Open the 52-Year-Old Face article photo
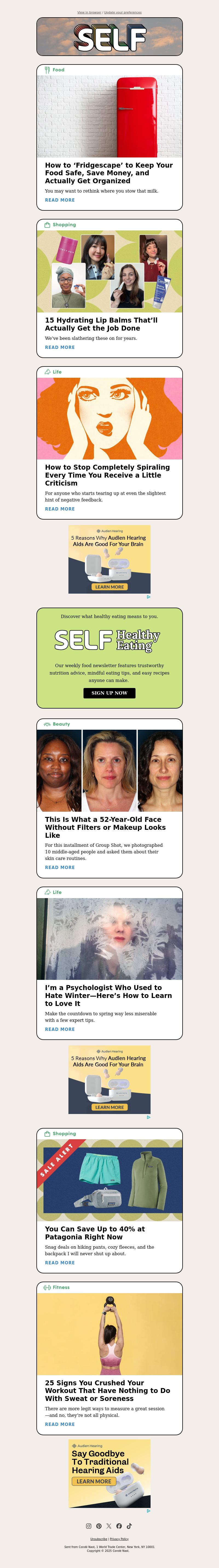Viewport: 219px width, 1568px height. 109,771
